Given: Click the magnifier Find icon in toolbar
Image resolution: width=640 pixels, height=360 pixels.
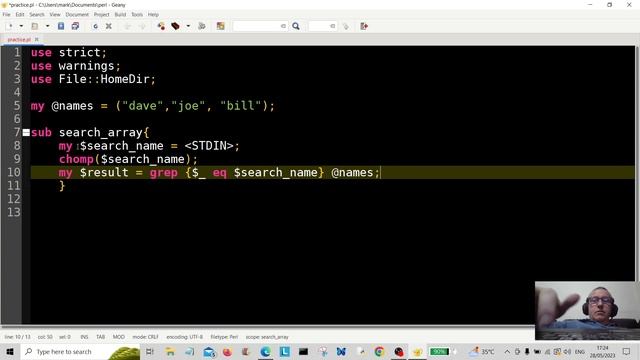Looking at the screenshot, I should [x=296, y=26].
